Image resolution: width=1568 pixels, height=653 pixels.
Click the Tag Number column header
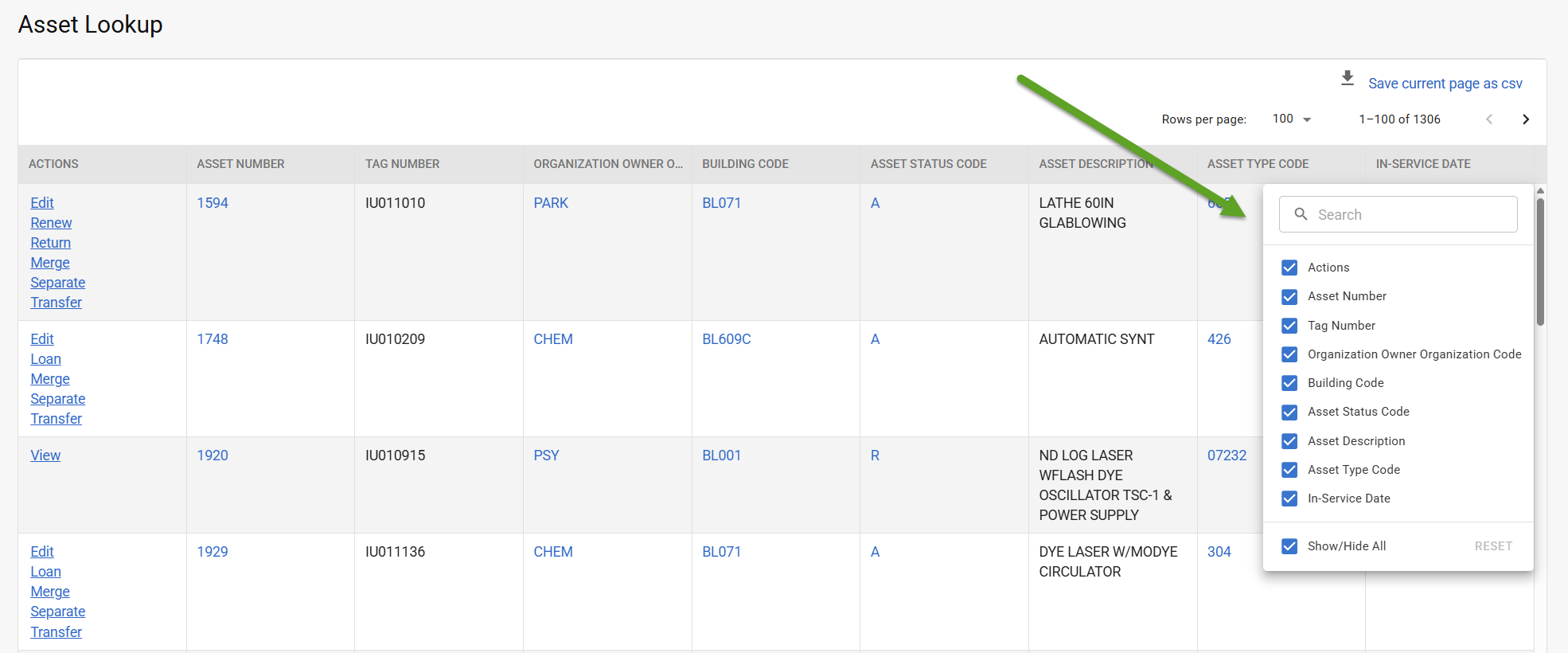point(402,164)
